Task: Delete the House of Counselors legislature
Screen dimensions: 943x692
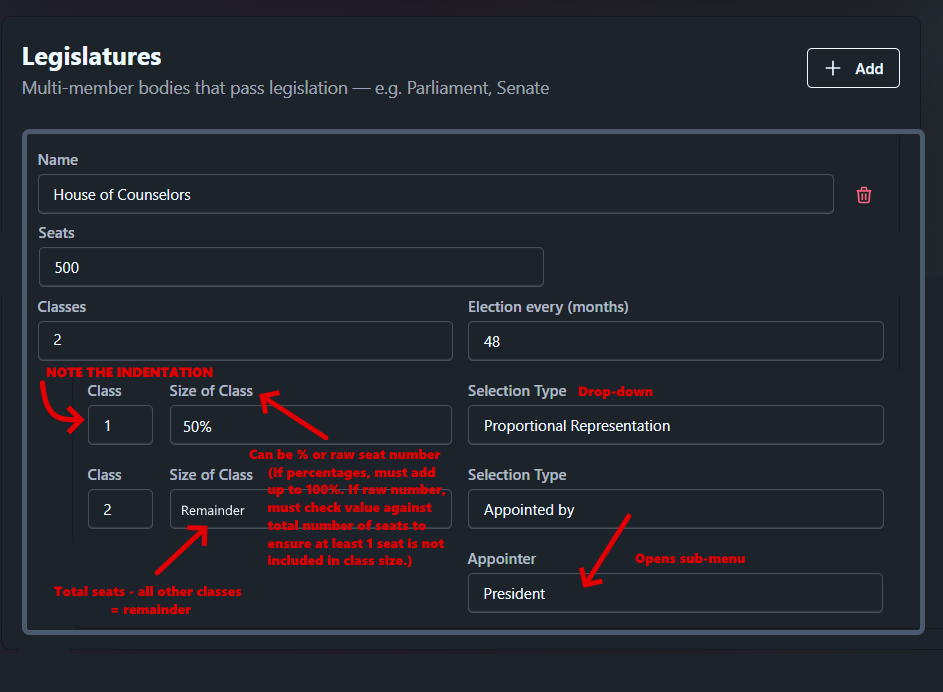Action: point(864,195)
